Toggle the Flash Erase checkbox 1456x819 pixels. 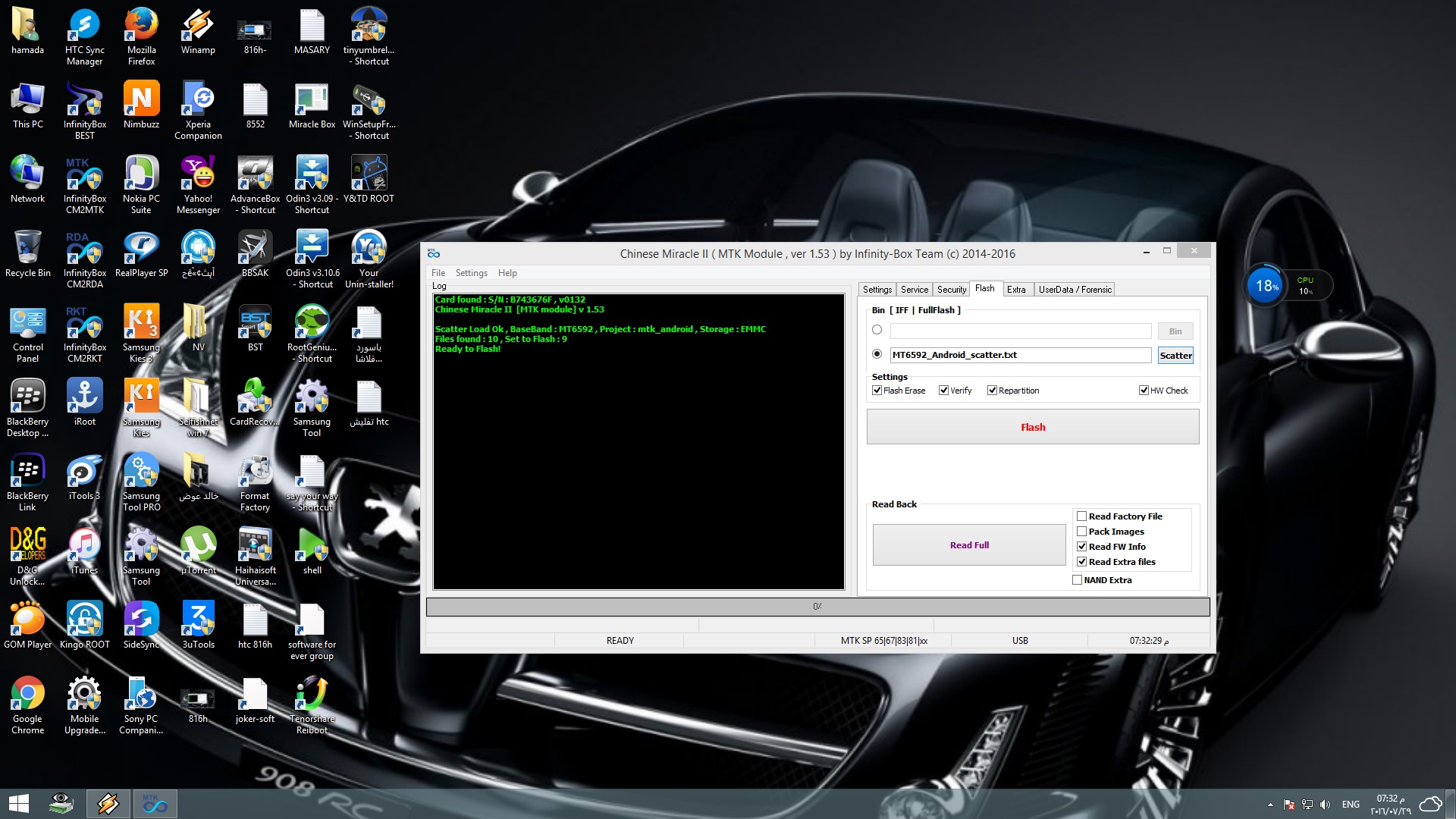coord(877,391)
